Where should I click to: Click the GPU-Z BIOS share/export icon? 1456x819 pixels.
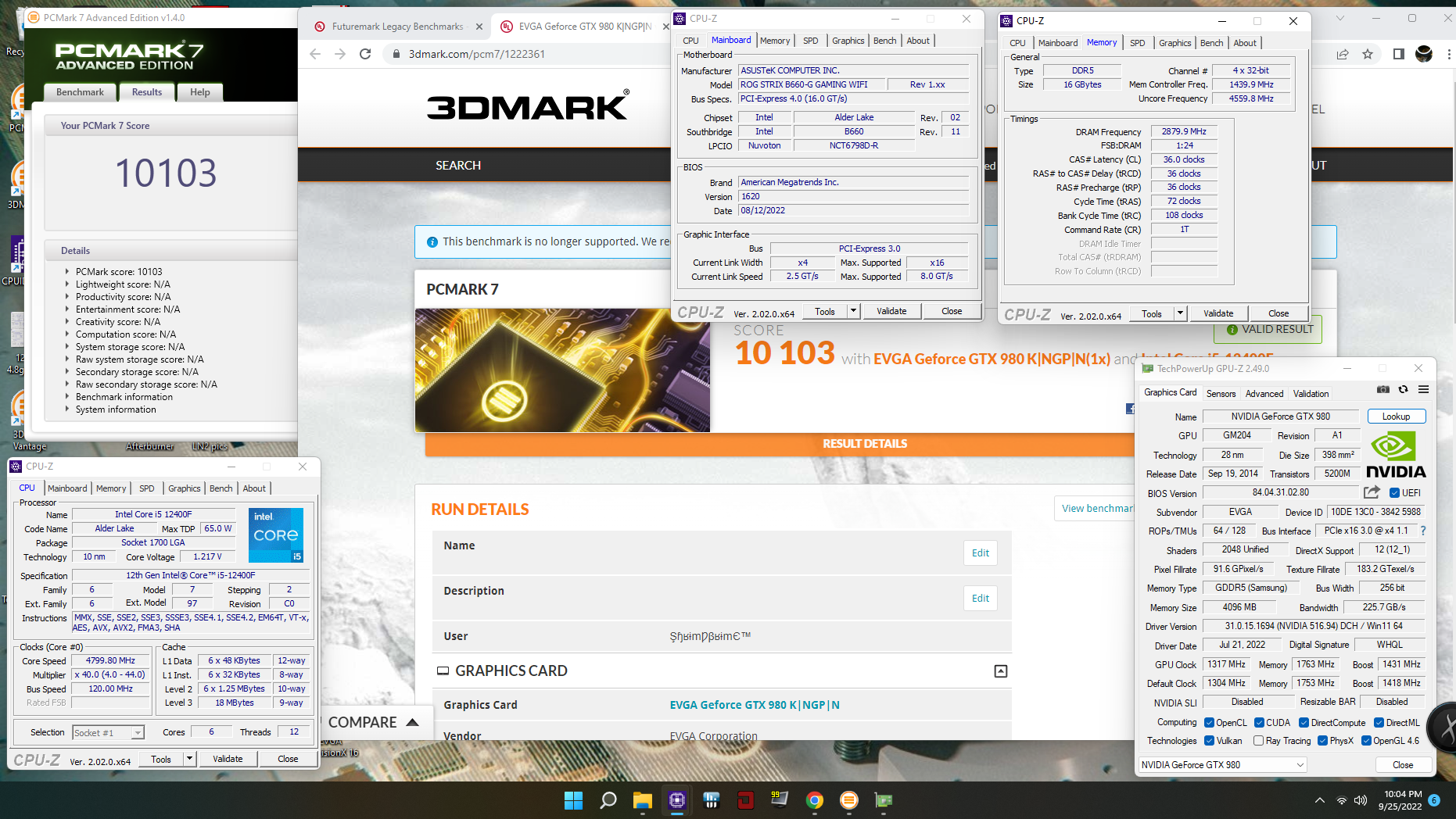(x=1372, y=492)
